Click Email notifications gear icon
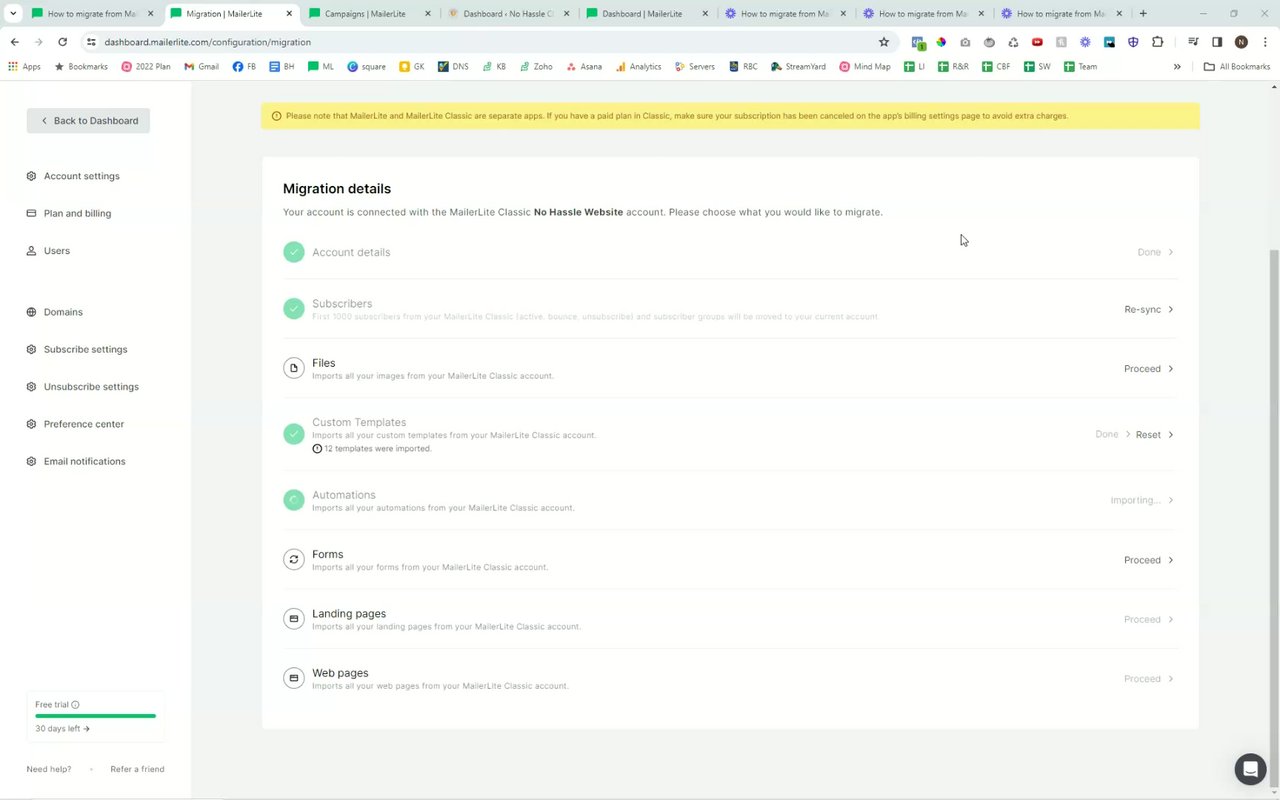This screenshot has height=800, width=1280. pos(32,461)
